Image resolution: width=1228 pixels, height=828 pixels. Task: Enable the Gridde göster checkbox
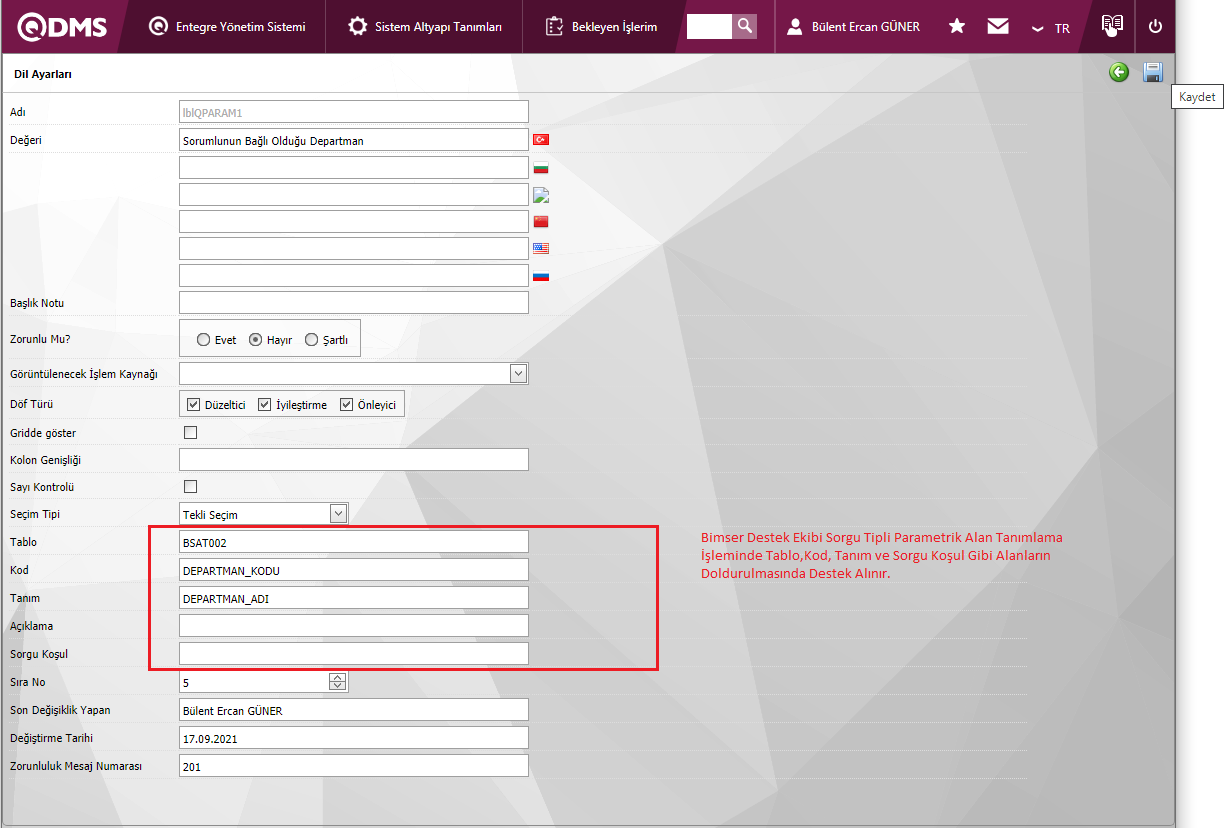click(191, 433)
